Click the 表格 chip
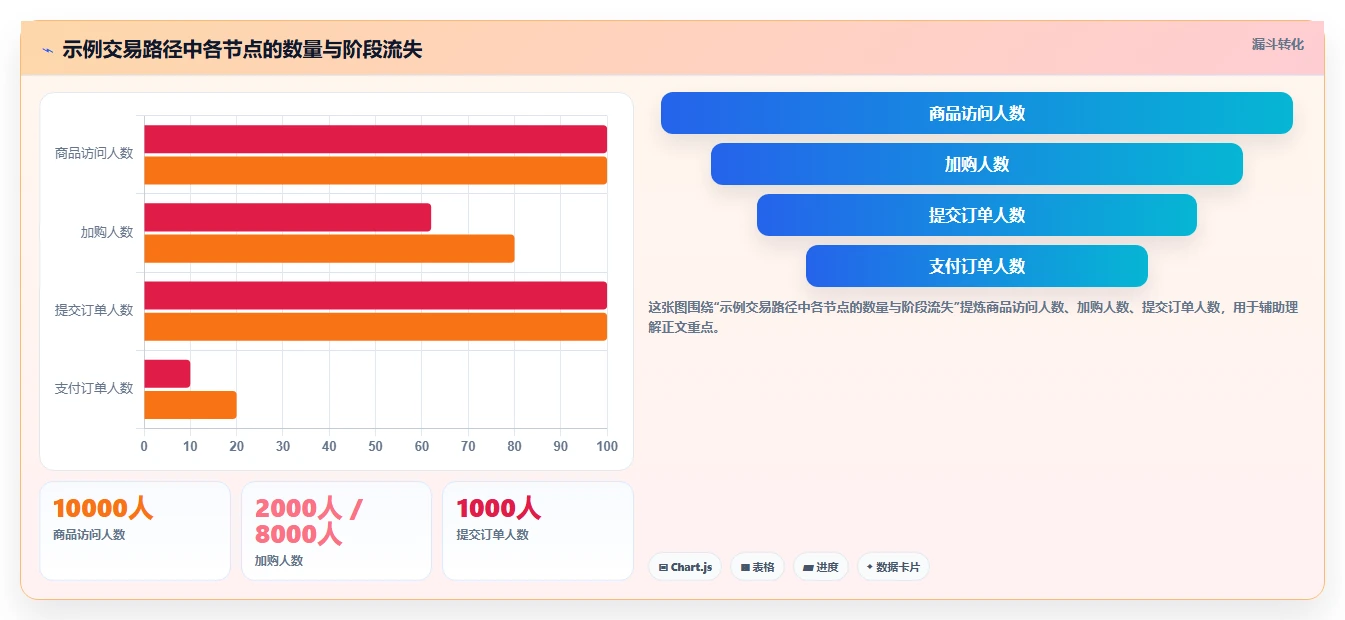The image size is (1345, 620). 757,567
